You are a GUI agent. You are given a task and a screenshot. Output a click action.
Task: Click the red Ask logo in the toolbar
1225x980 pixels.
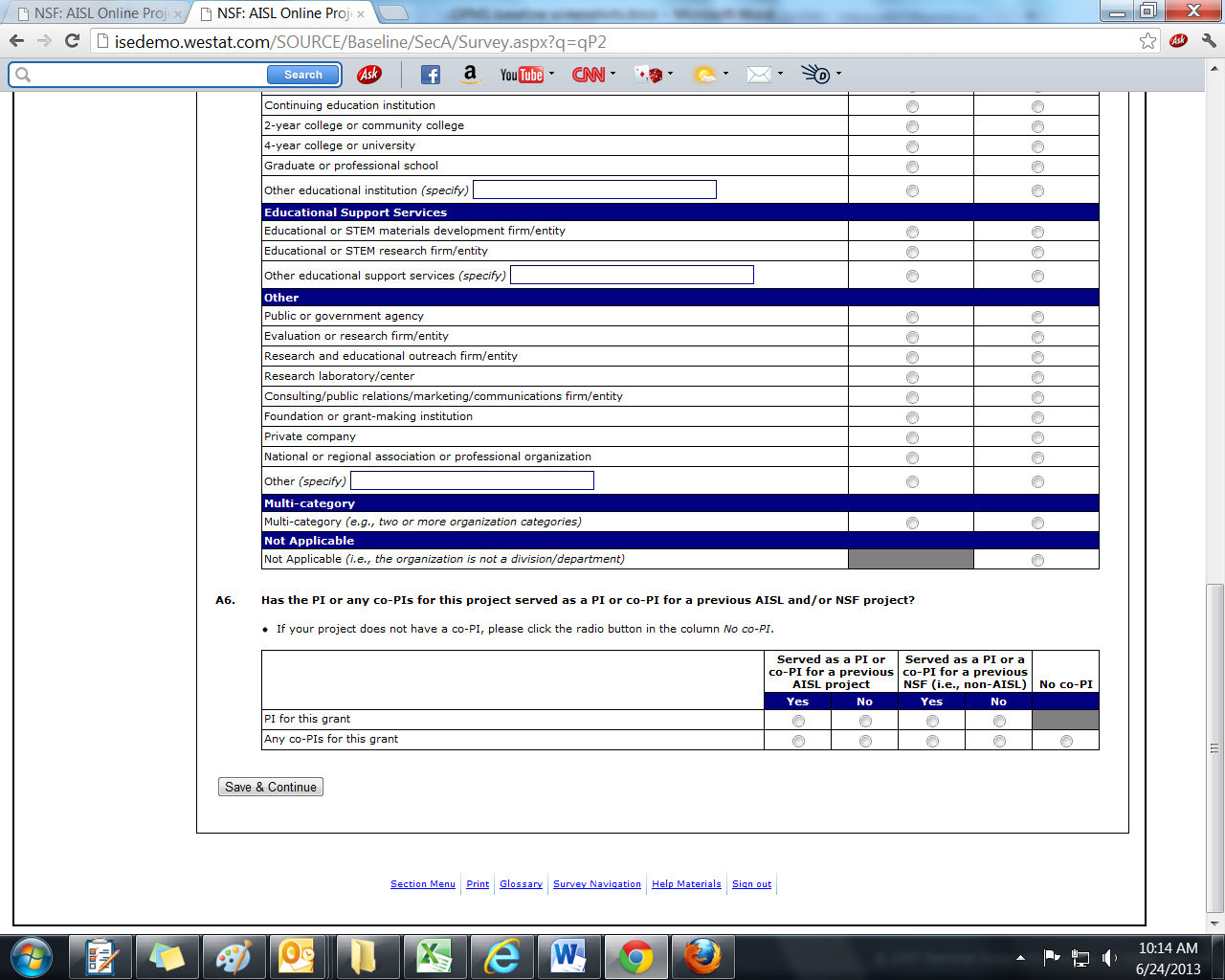point(368,75)
